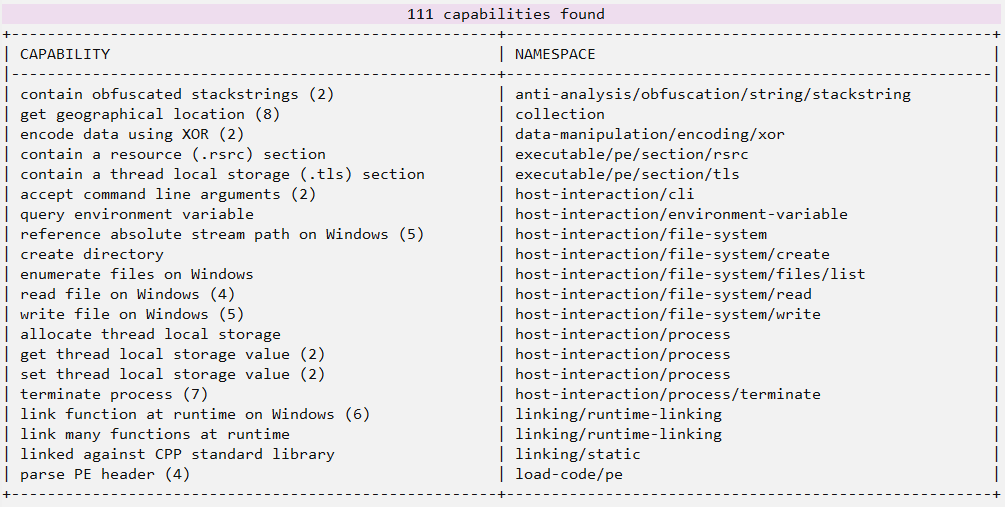The height and width of the screenshot is (507, 1005).
Task: Select 'contain a resource (.rsrc) section' text
Action: click(x=173, y=154)
